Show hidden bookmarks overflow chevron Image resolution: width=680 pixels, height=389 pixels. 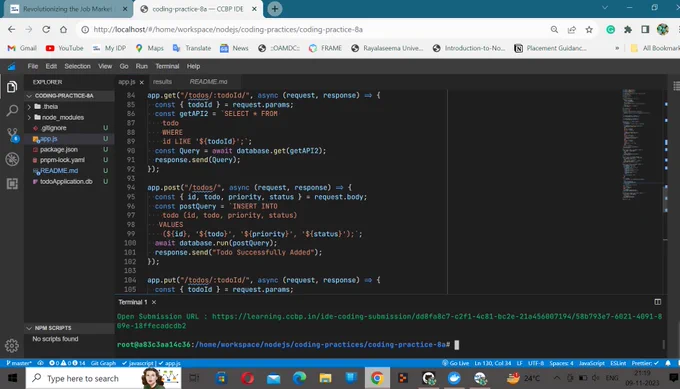coord(617,48)
